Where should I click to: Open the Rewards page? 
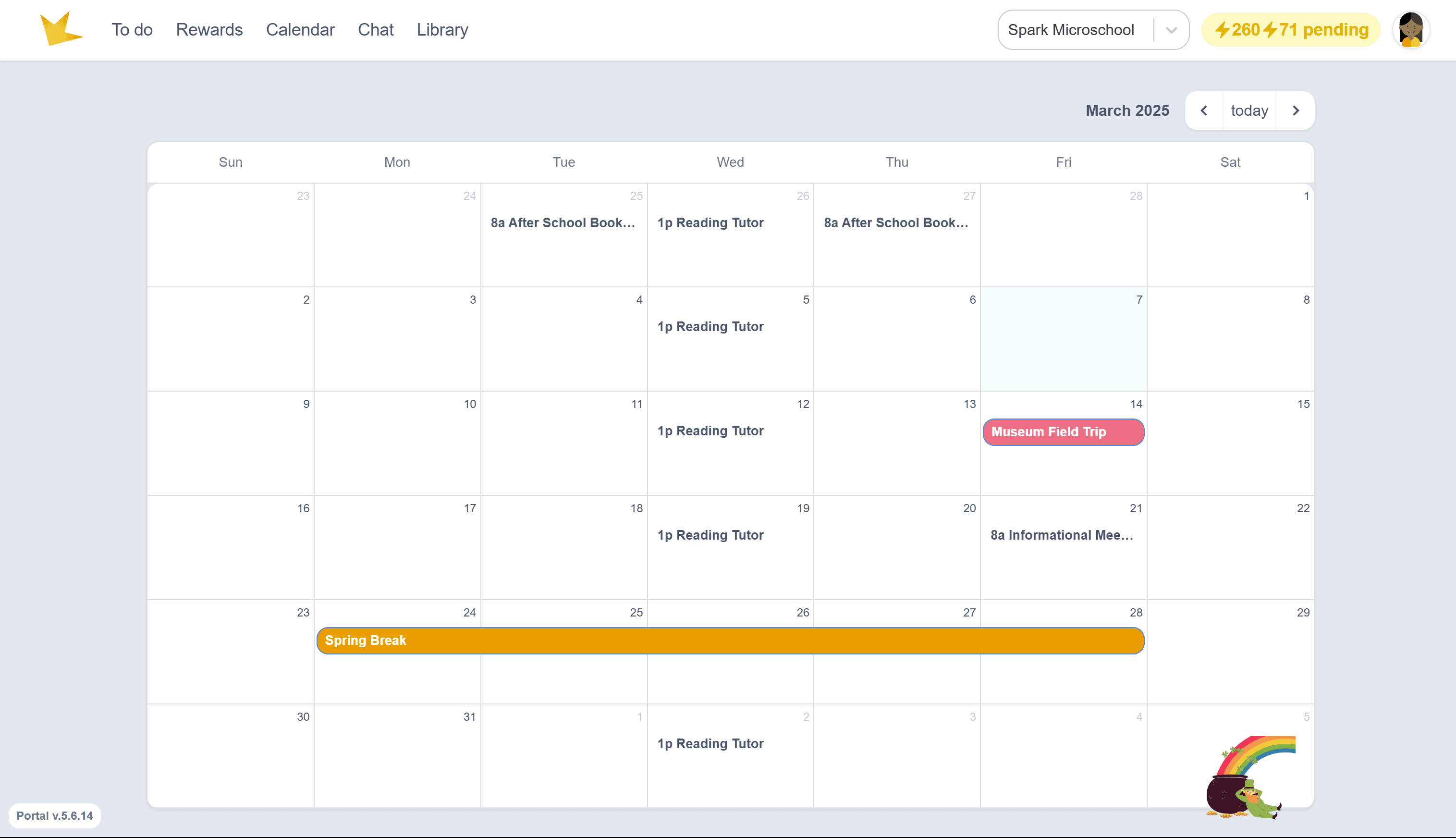click(x=209, y=30)
